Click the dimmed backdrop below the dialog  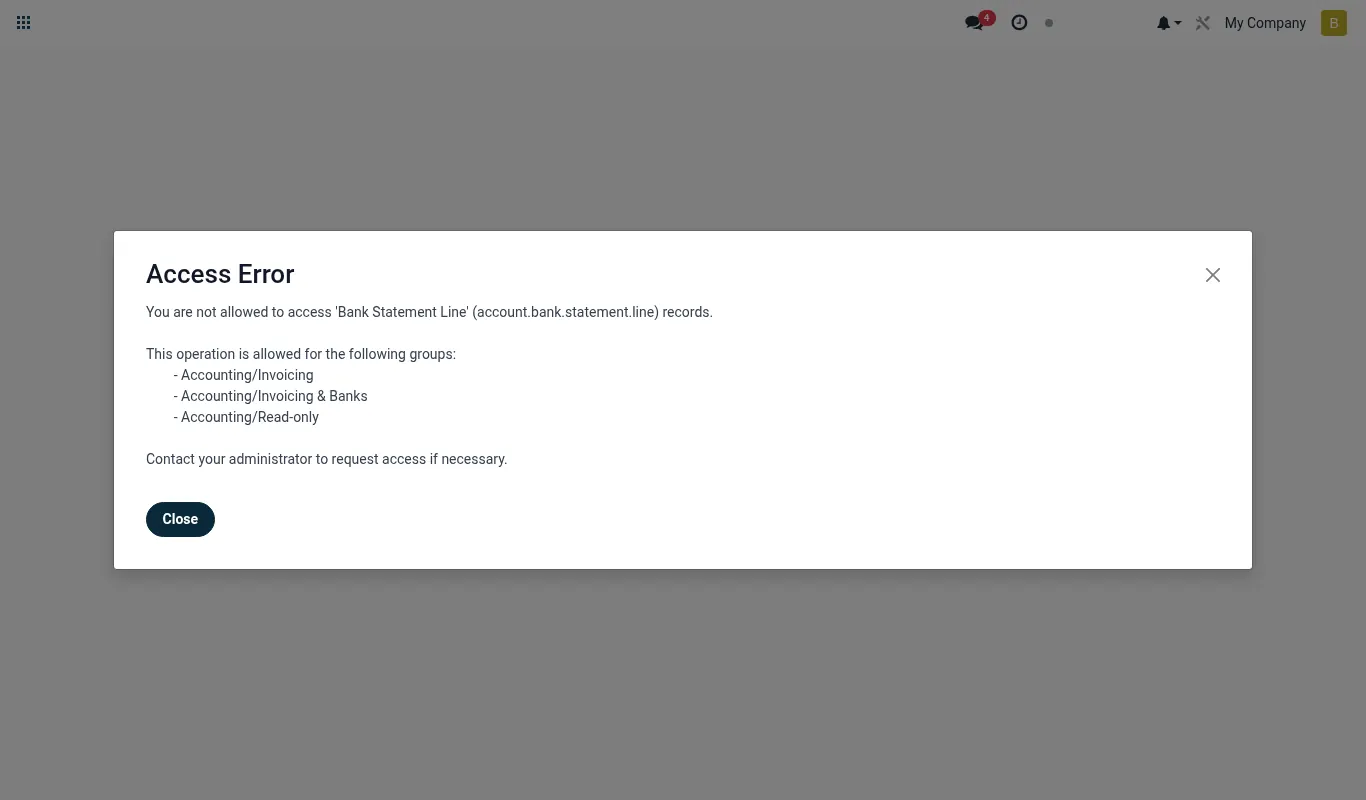(x=683, y=685)
